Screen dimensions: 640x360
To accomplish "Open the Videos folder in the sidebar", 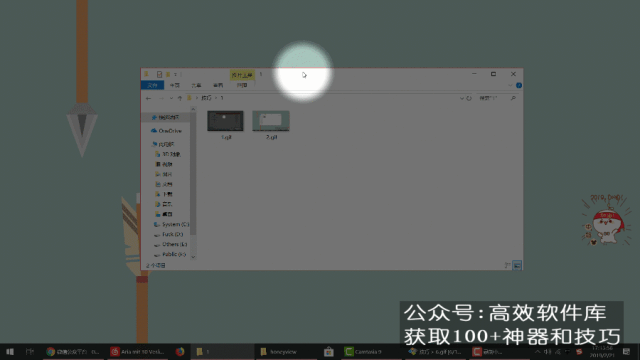I will tap(164, 164).
